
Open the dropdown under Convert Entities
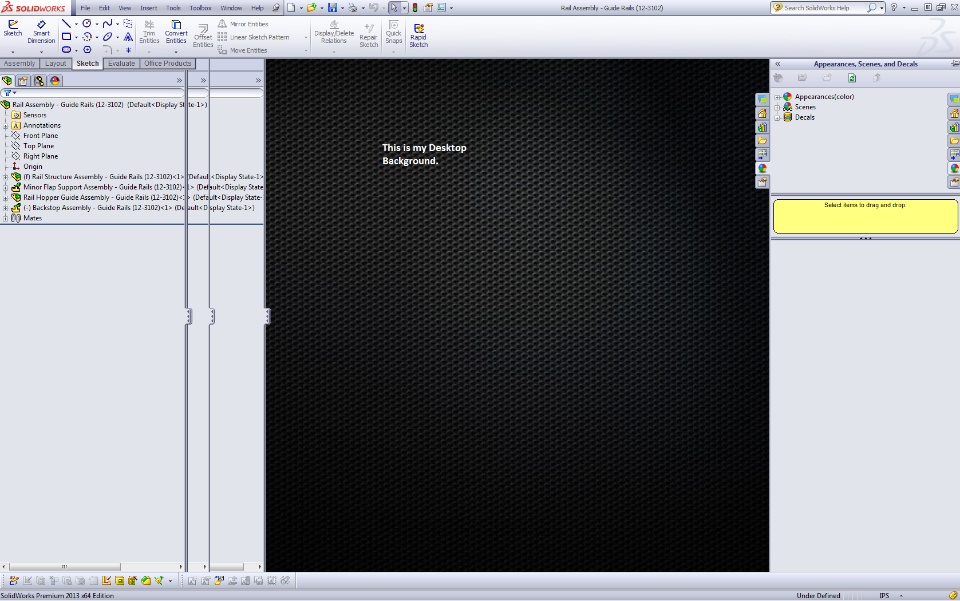tap(176, 52)
